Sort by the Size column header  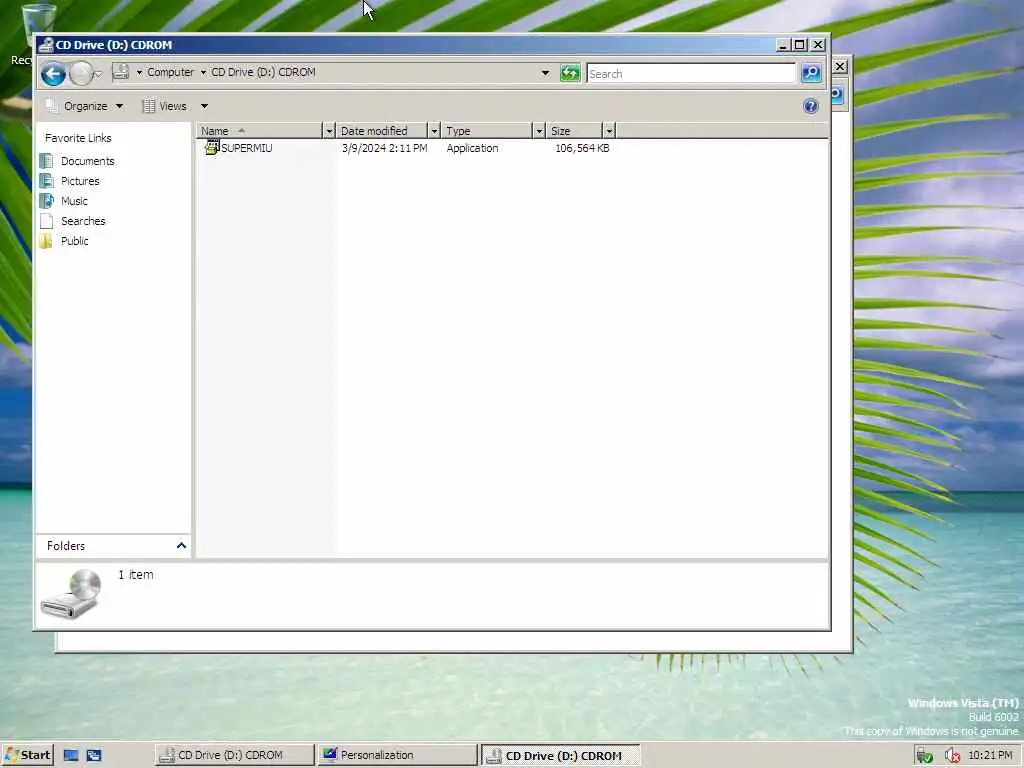(x=575, y=131)
